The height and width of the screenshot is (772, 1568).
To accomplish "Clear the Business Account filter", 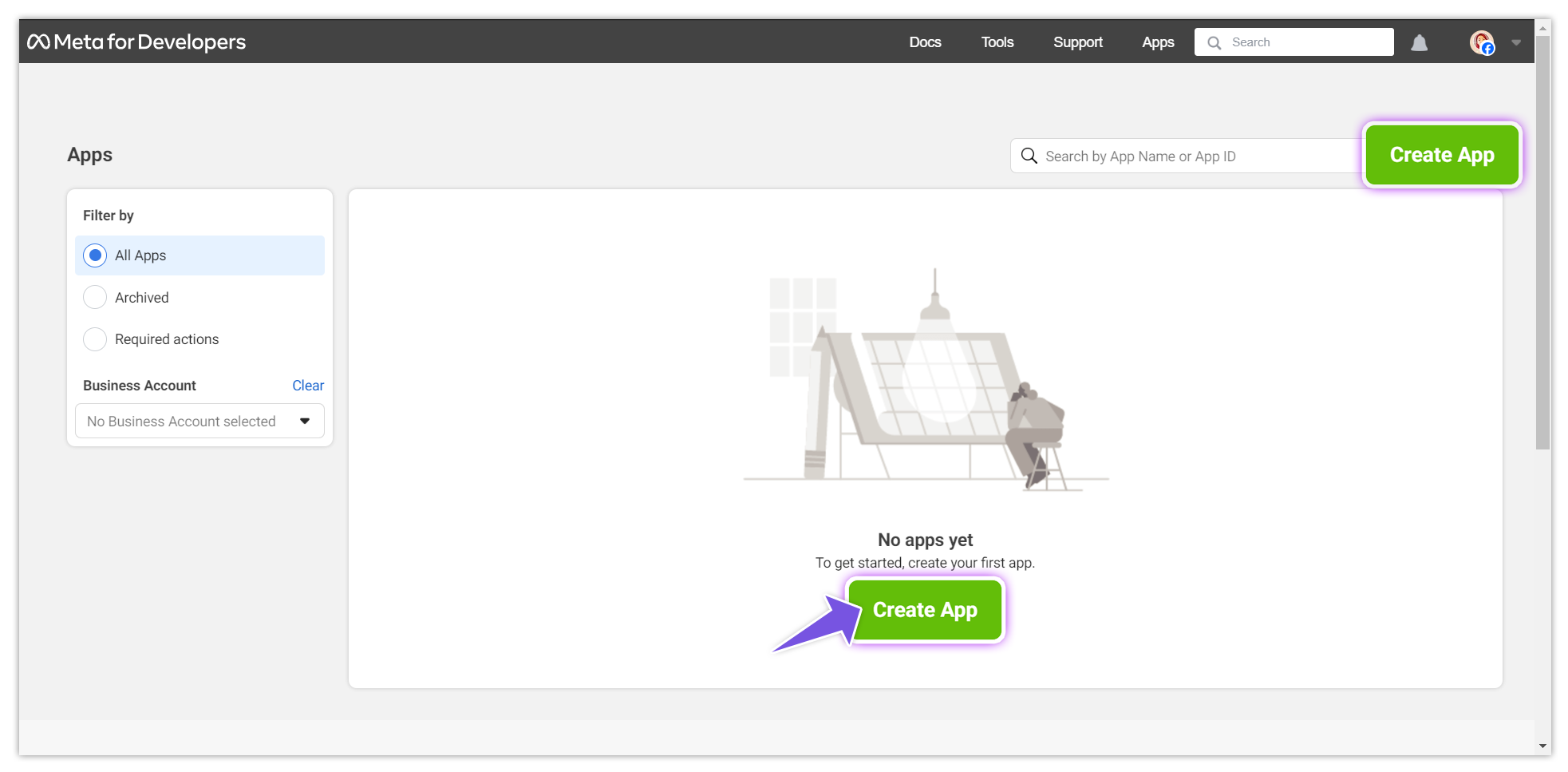I will click(308, 385).
